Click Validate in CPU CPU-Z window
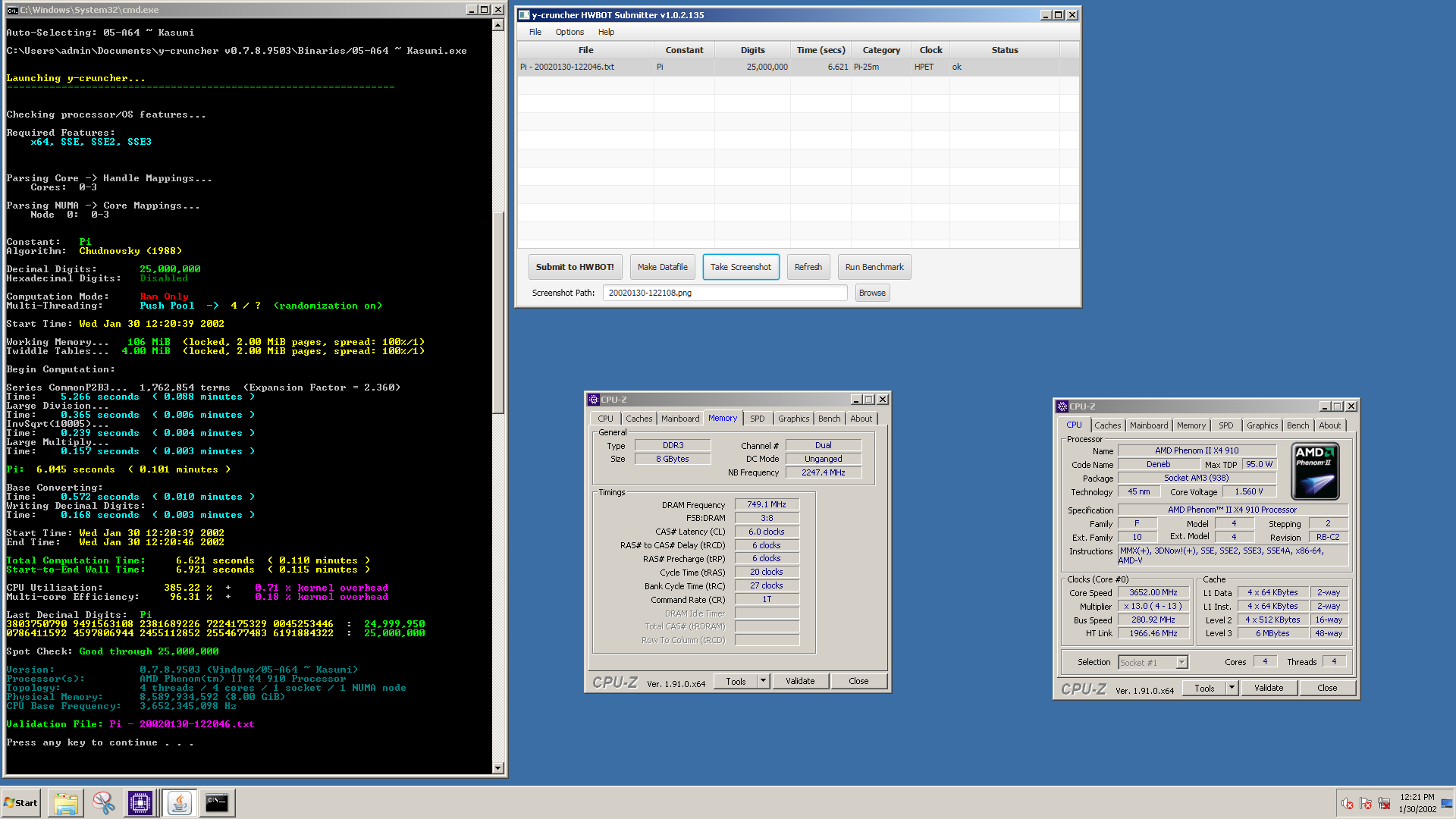 click(1269, 689)
